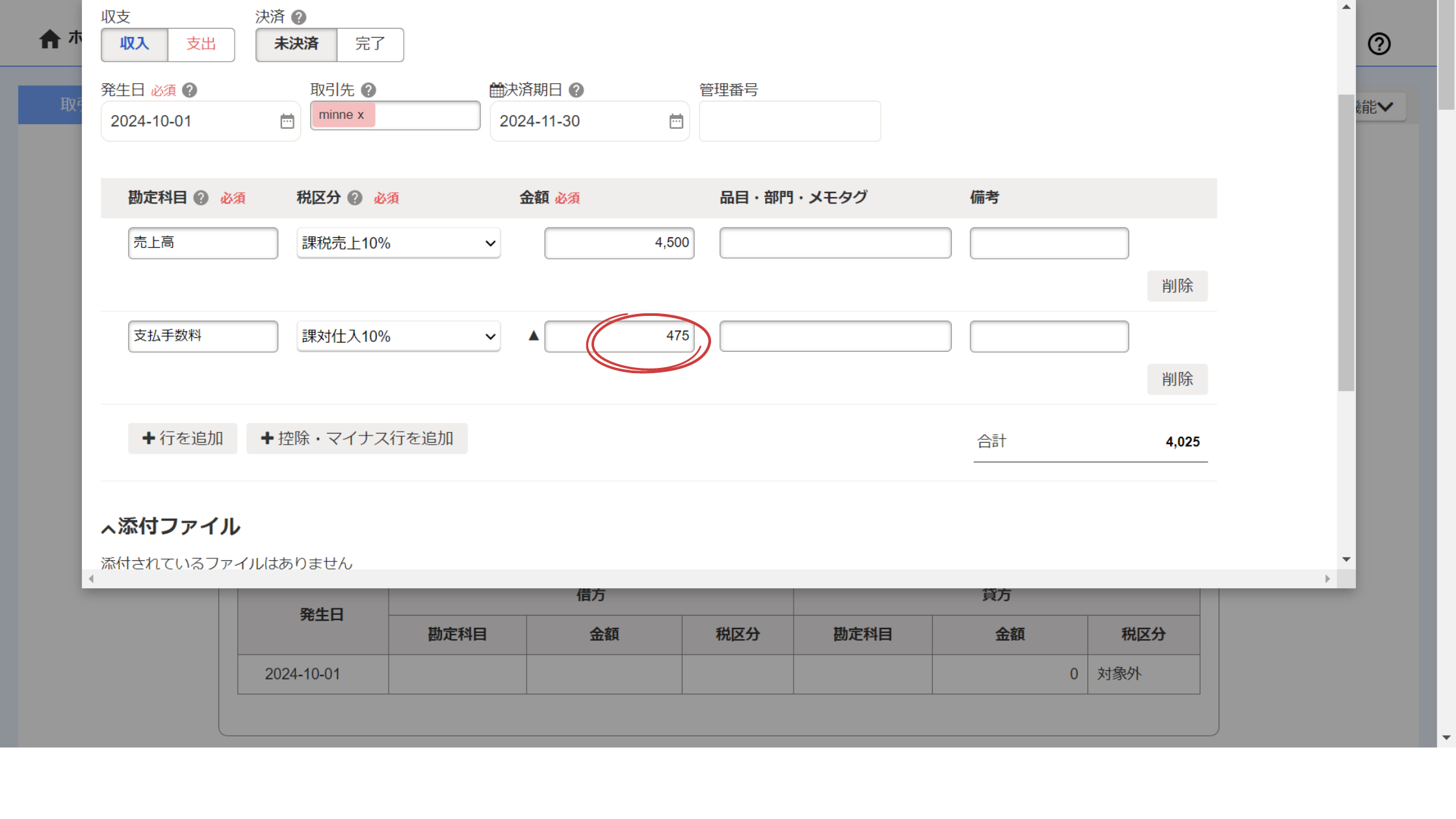Click 控除・マイナス行を追加 button
This screenshot has height=819, width=1456.
pyautogui.click(x=357, y=439)
